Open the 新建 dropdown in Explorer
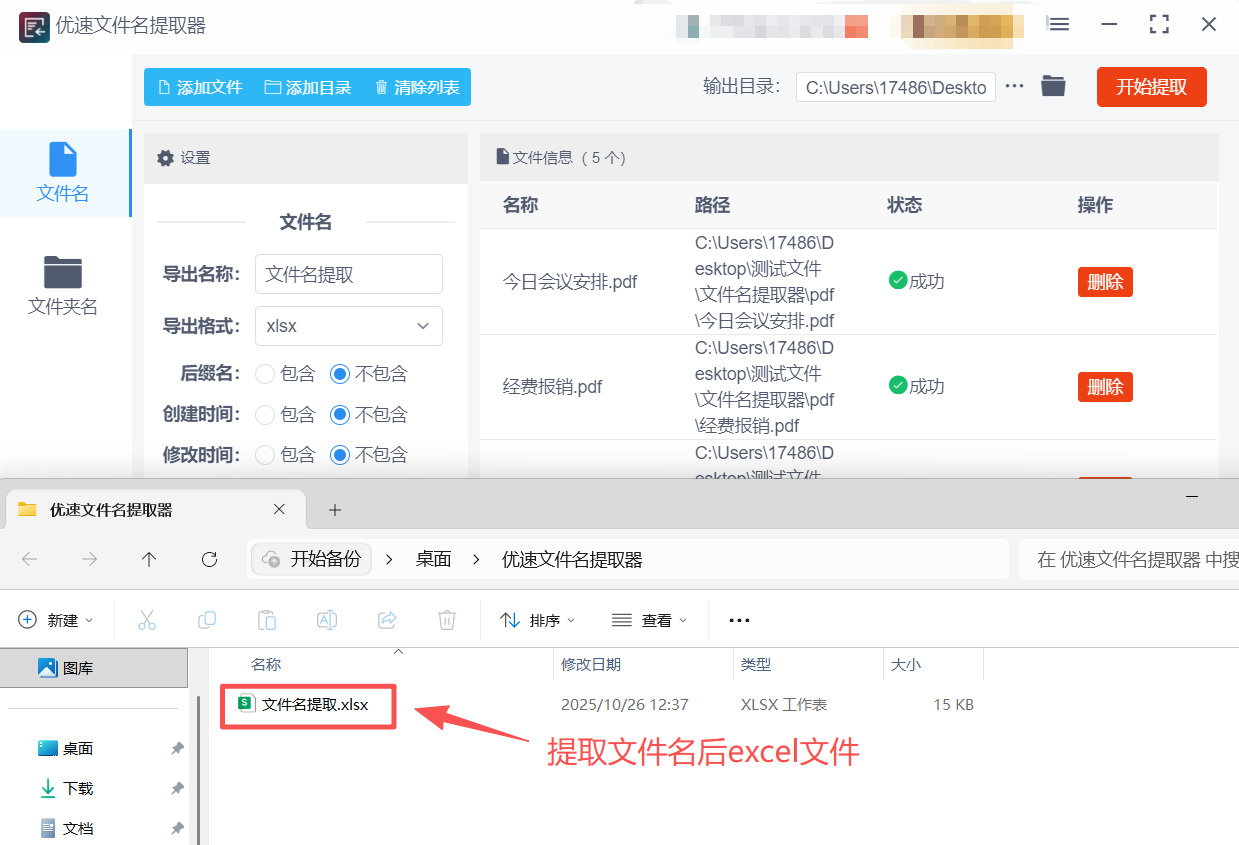The width and height of the screenshot is (1239, 845). [56, 620]
